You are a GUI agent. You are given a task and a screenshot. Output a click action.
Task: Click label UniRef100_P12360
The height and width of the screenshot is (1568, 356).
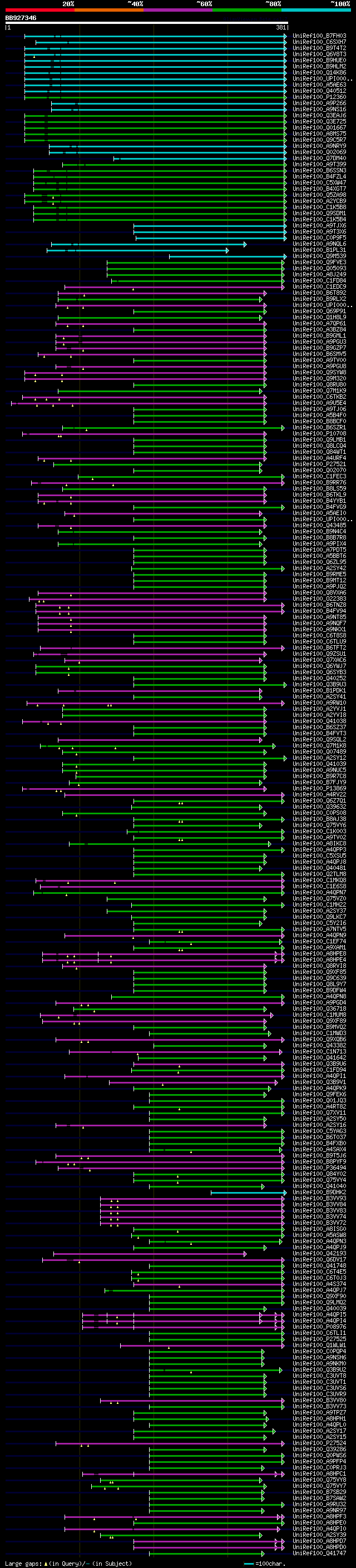319,97
